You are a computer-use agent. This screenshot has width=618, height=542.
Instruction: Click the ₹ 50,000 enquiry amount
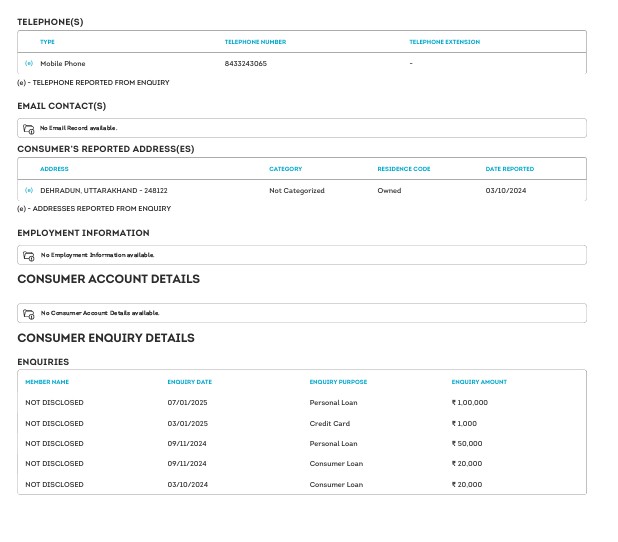(467, 444)
